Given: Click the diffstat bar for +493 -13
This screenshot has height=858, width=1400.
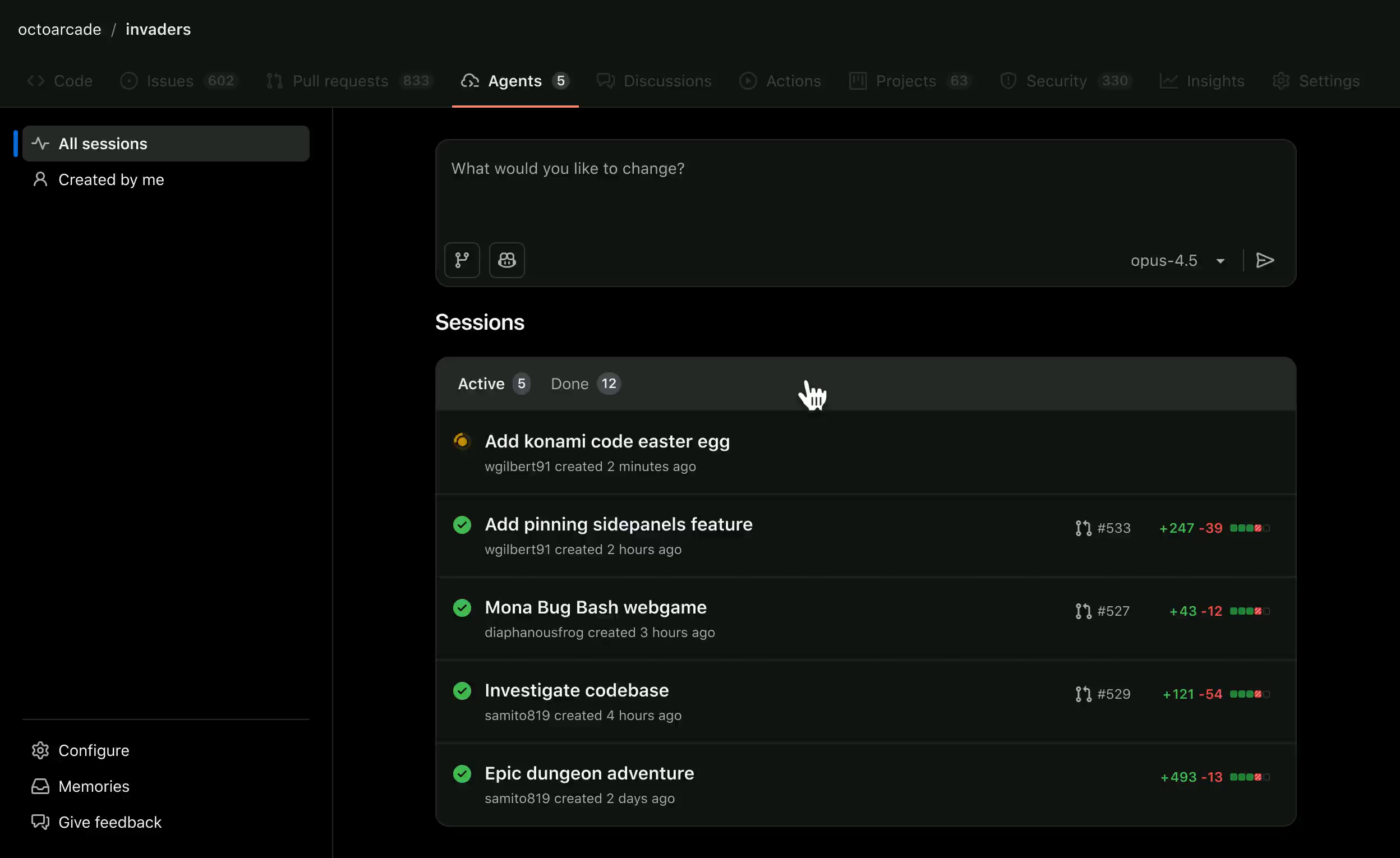Looking at the screenshot, I should pos(1250,777).
